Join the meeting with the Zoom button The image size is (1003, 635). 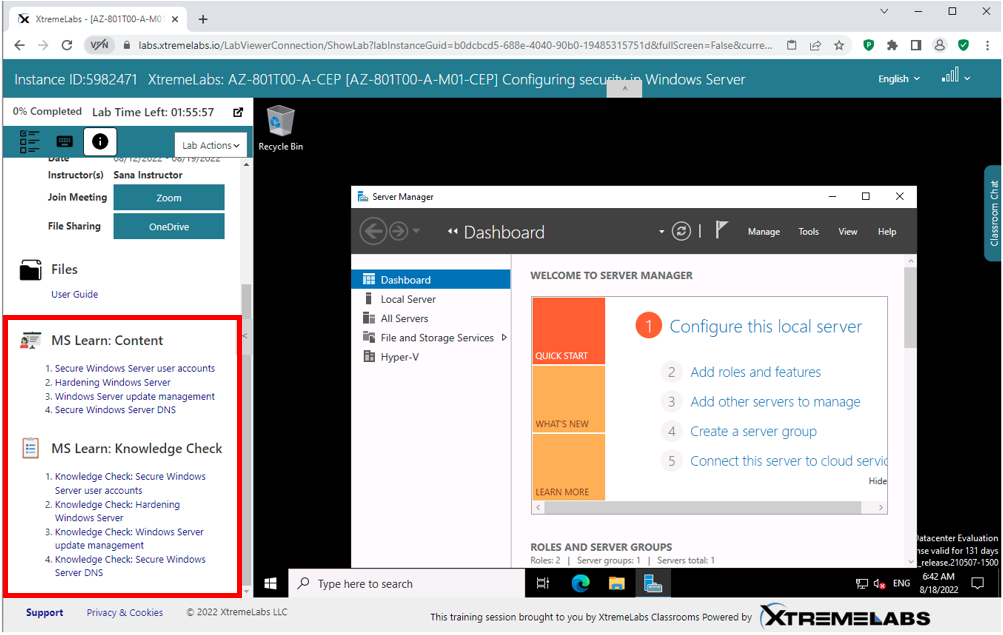point(168,198)
